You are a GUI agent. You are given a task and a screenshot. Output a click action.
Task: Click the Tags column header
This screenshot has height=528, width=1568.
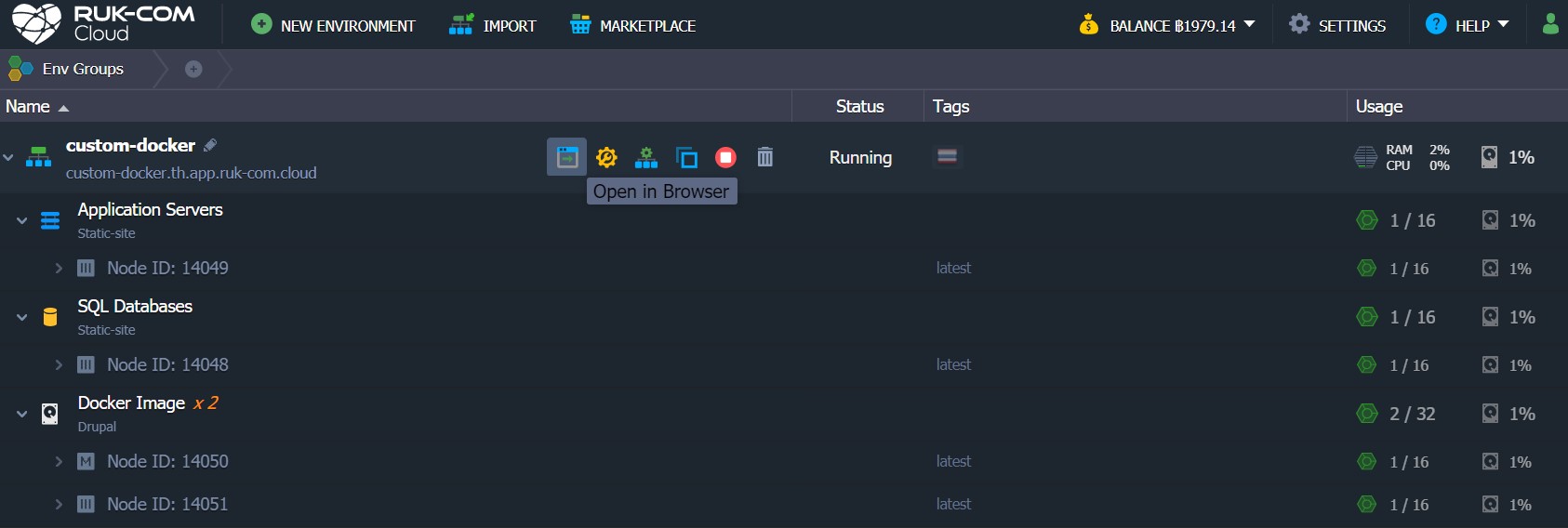[950, 106]
